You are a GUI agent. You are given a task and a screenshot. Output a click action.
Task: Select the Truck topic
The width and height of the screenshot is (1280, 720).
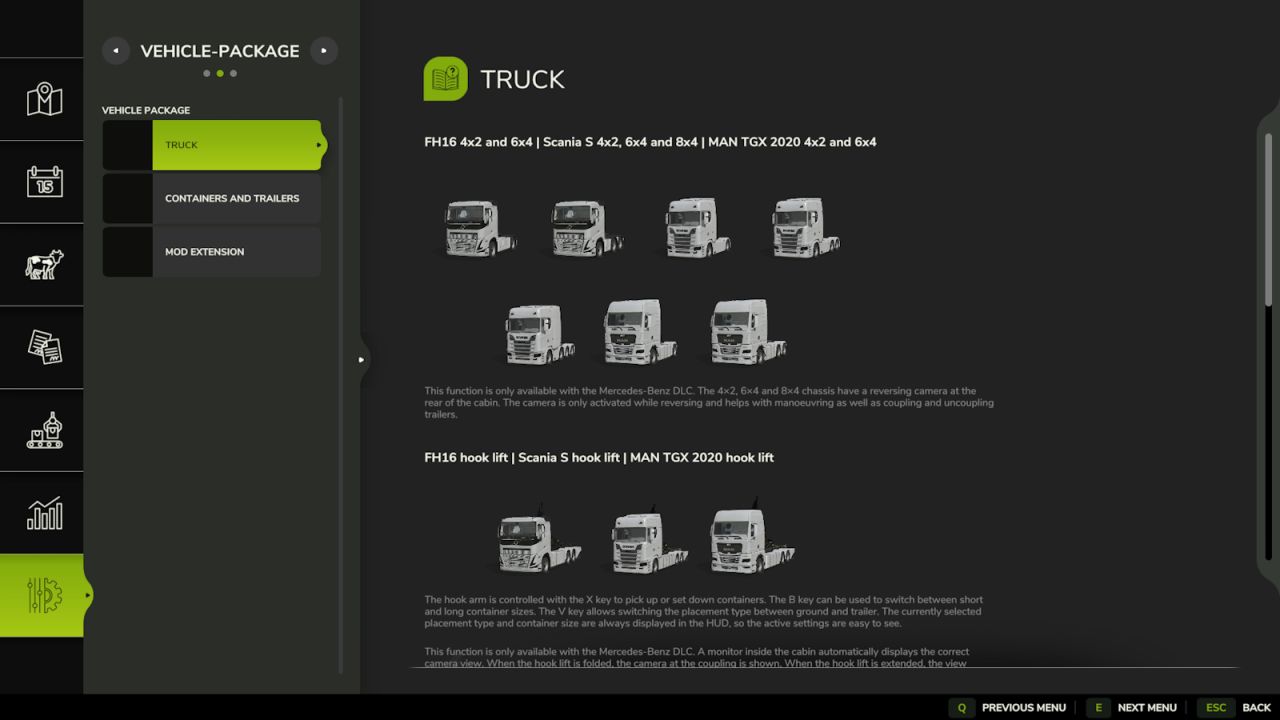pos(212,145)
